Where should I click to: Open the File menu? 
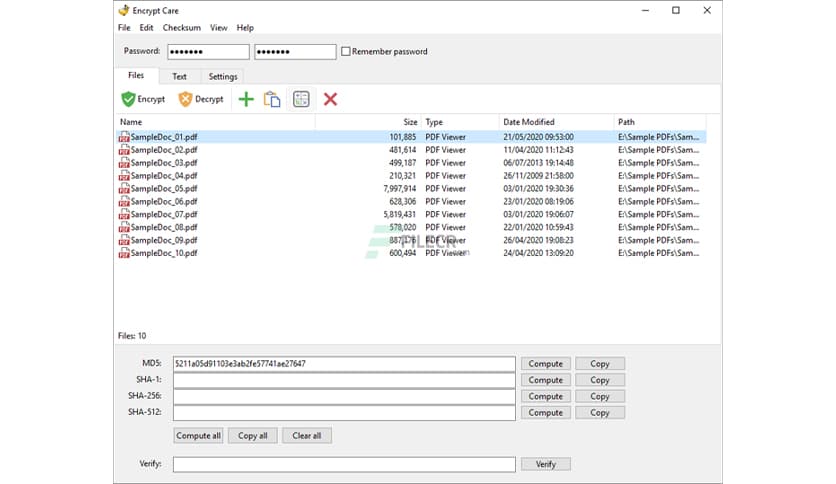[x=124, y=28]
